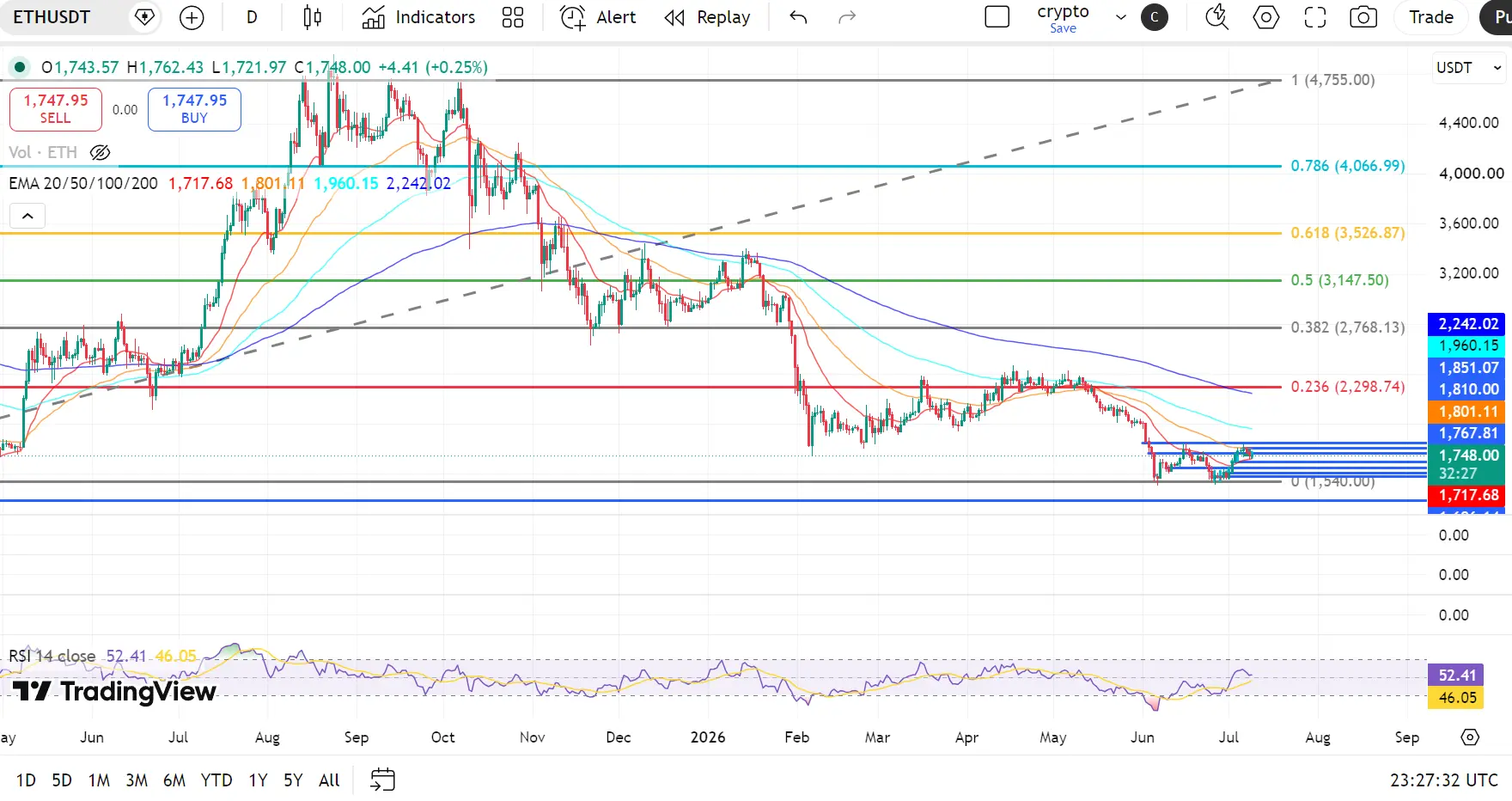Viewport: 1512px width, 801px height.
Task: Click the 1,767.81 price line tag
Action: pyautogui.click(x=1467, y=434)
